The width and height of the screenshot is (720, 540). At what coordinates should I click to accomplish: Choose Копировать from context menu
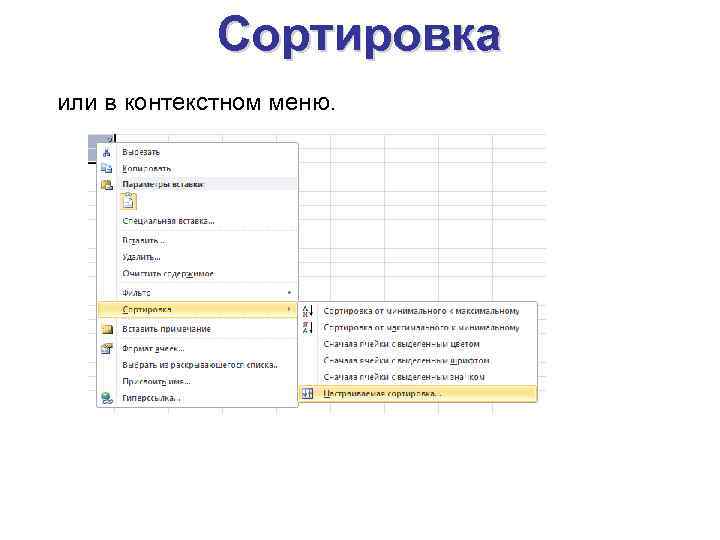click(x=146, y=169)
